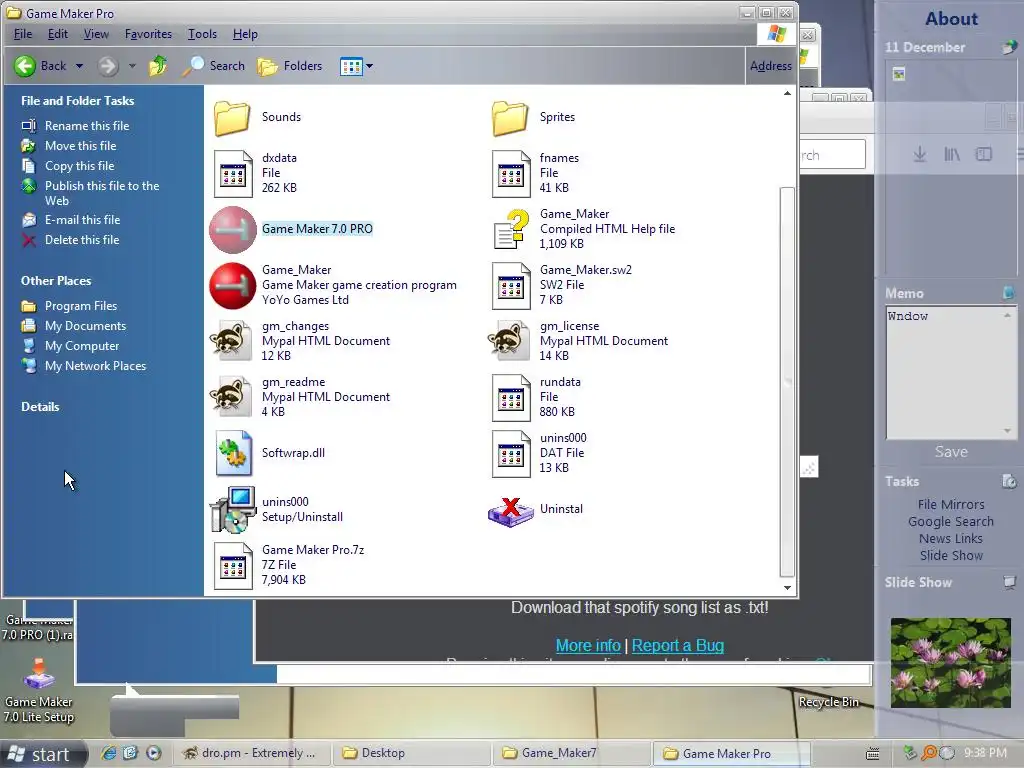This screenshot has height=768, width=1024.
Task: Open the File menu
Action: [x=23, y=34]
